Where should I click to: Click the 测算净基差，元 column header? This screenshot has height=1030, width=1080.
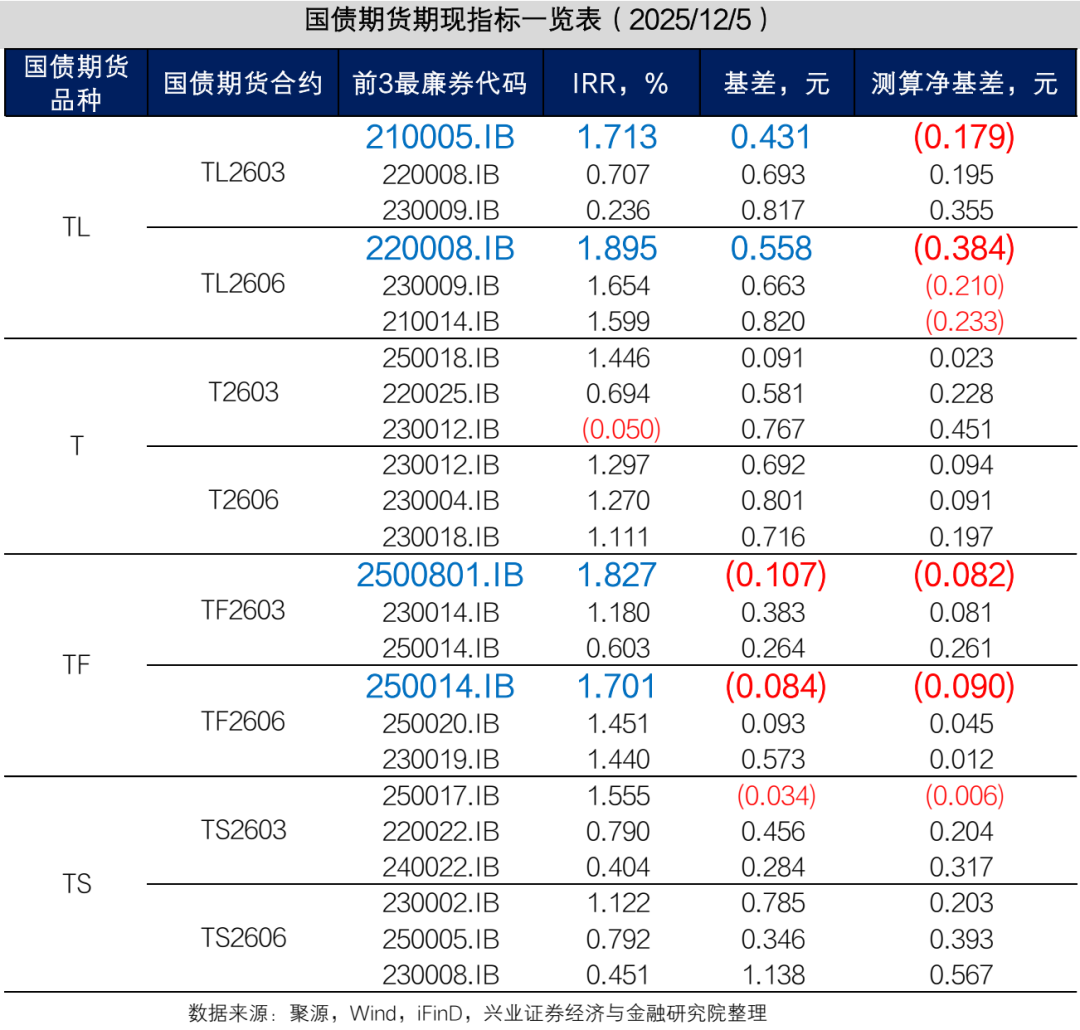tap(965, 83)
